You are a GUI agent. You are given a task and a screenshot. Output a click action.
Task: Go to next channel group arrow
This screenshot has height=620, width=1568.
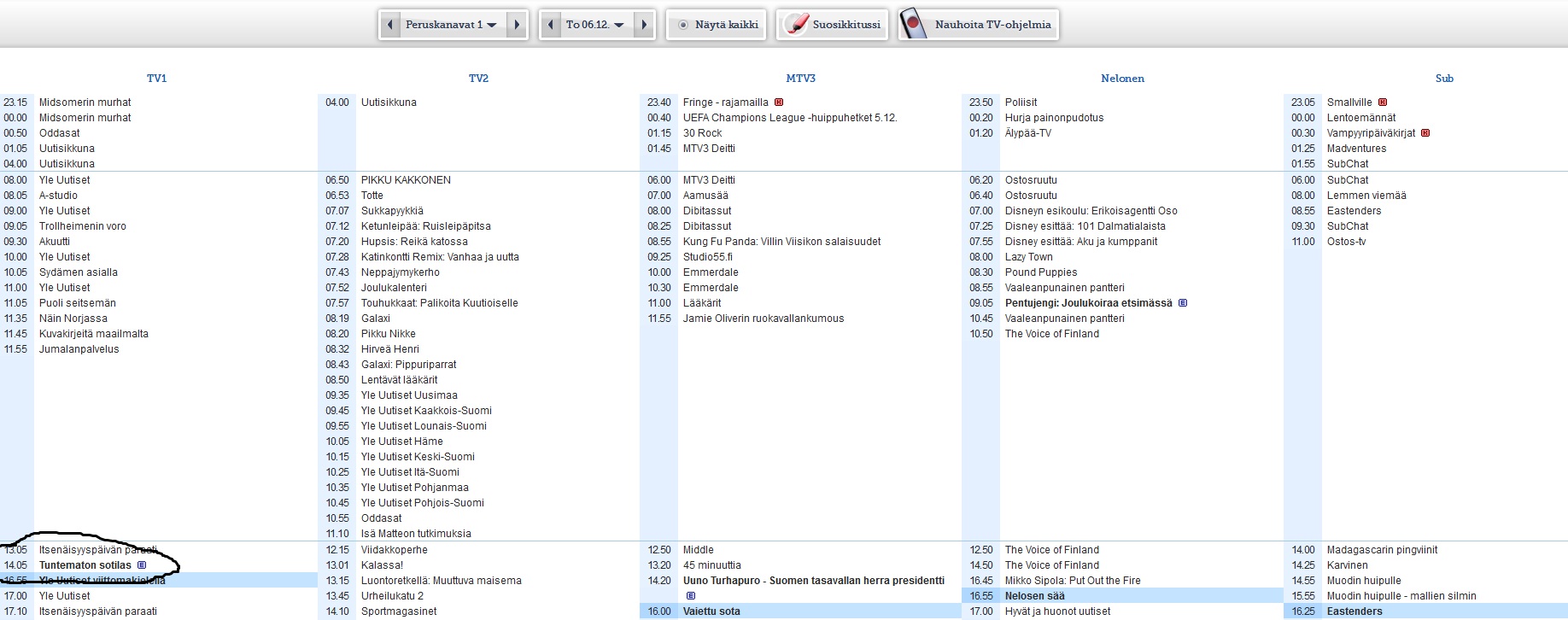tap(516, 25)
